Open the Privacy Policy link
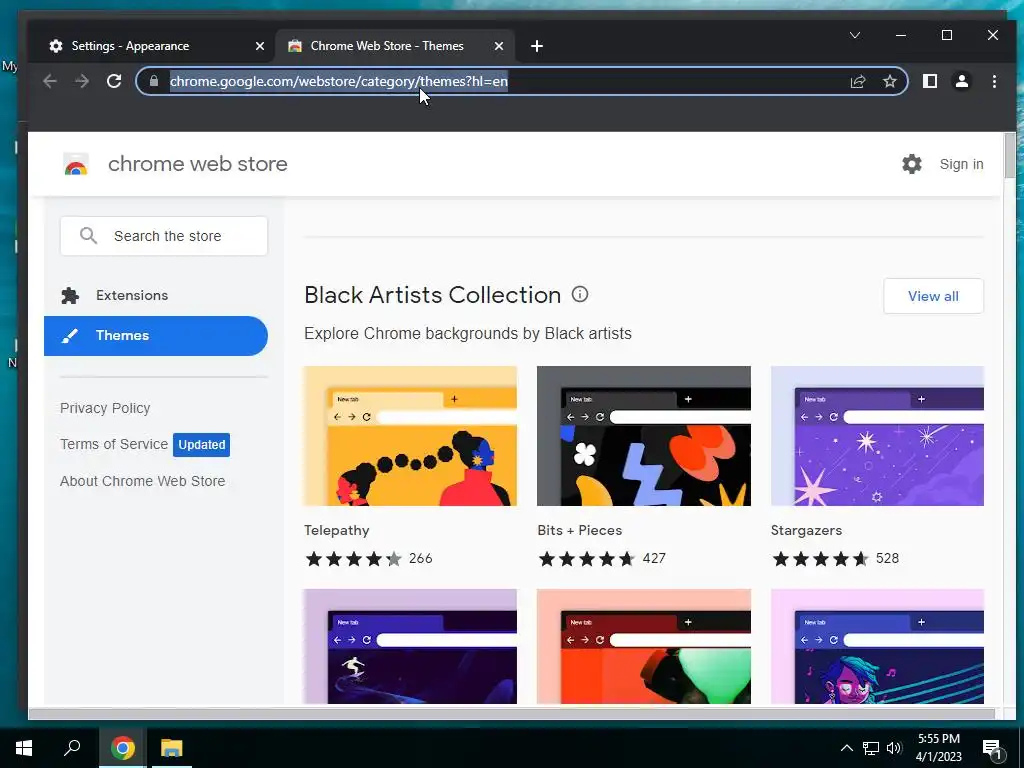This screenshot has height=768, width=1024. (x=105, y=408)
